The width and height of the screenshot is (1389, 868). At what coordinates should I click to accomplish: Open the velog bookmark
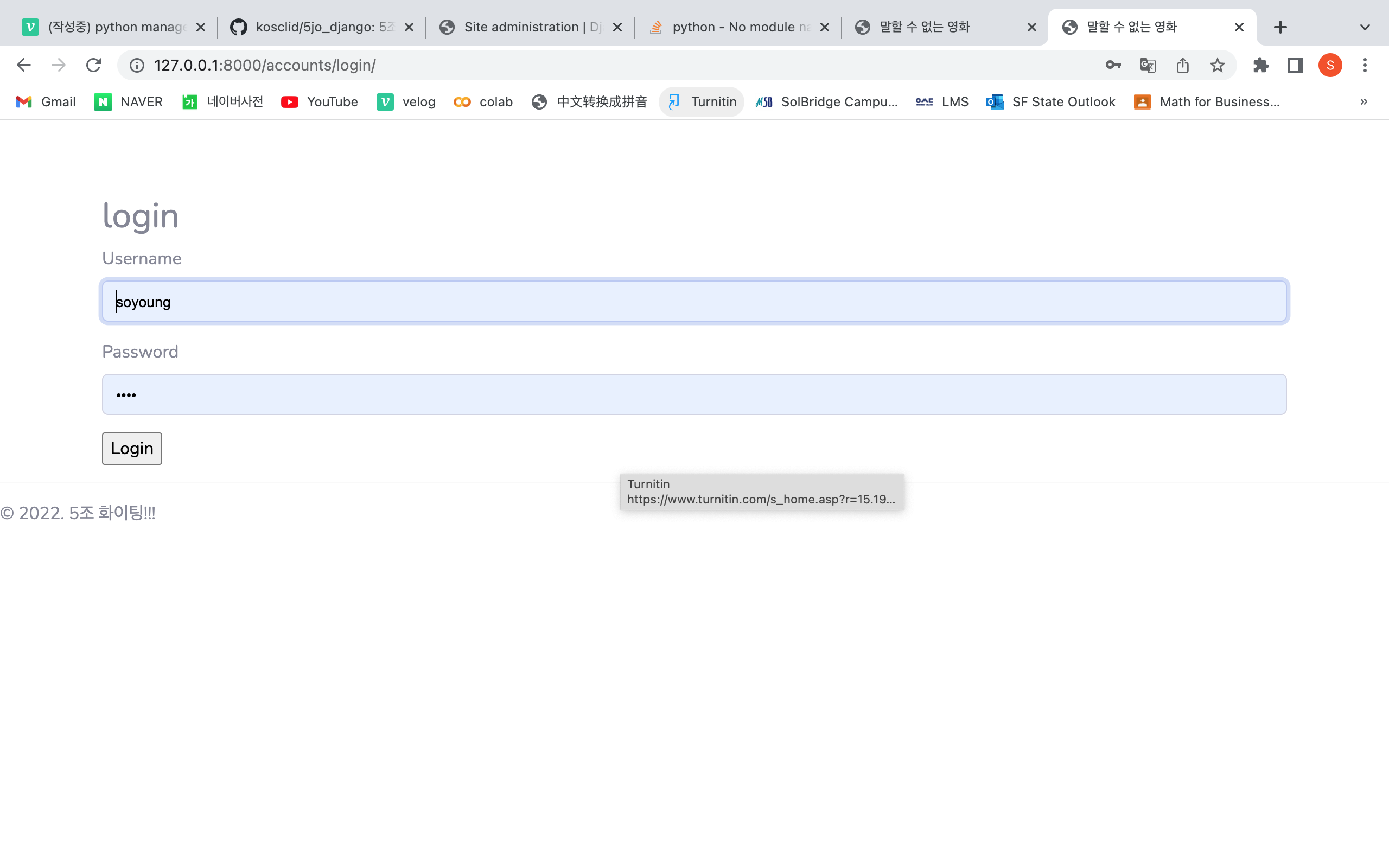click(x=406, y=101)
